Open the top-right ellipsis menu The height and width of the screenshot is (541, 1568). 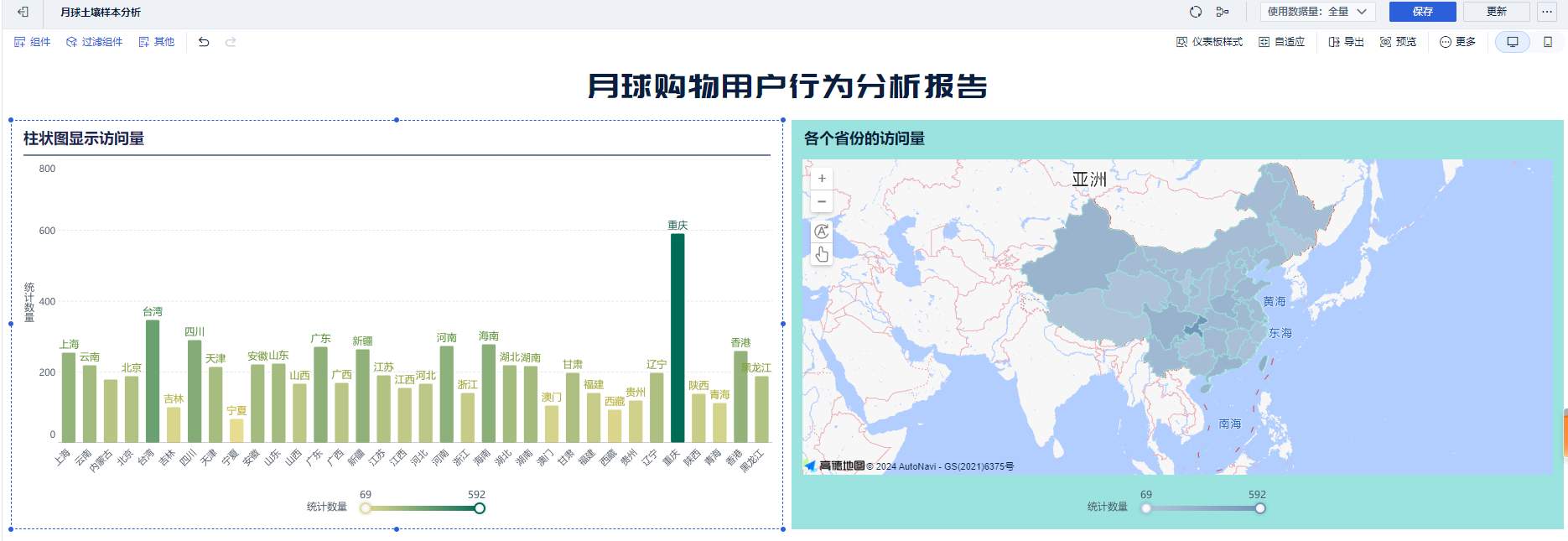tap(1547, 12)
